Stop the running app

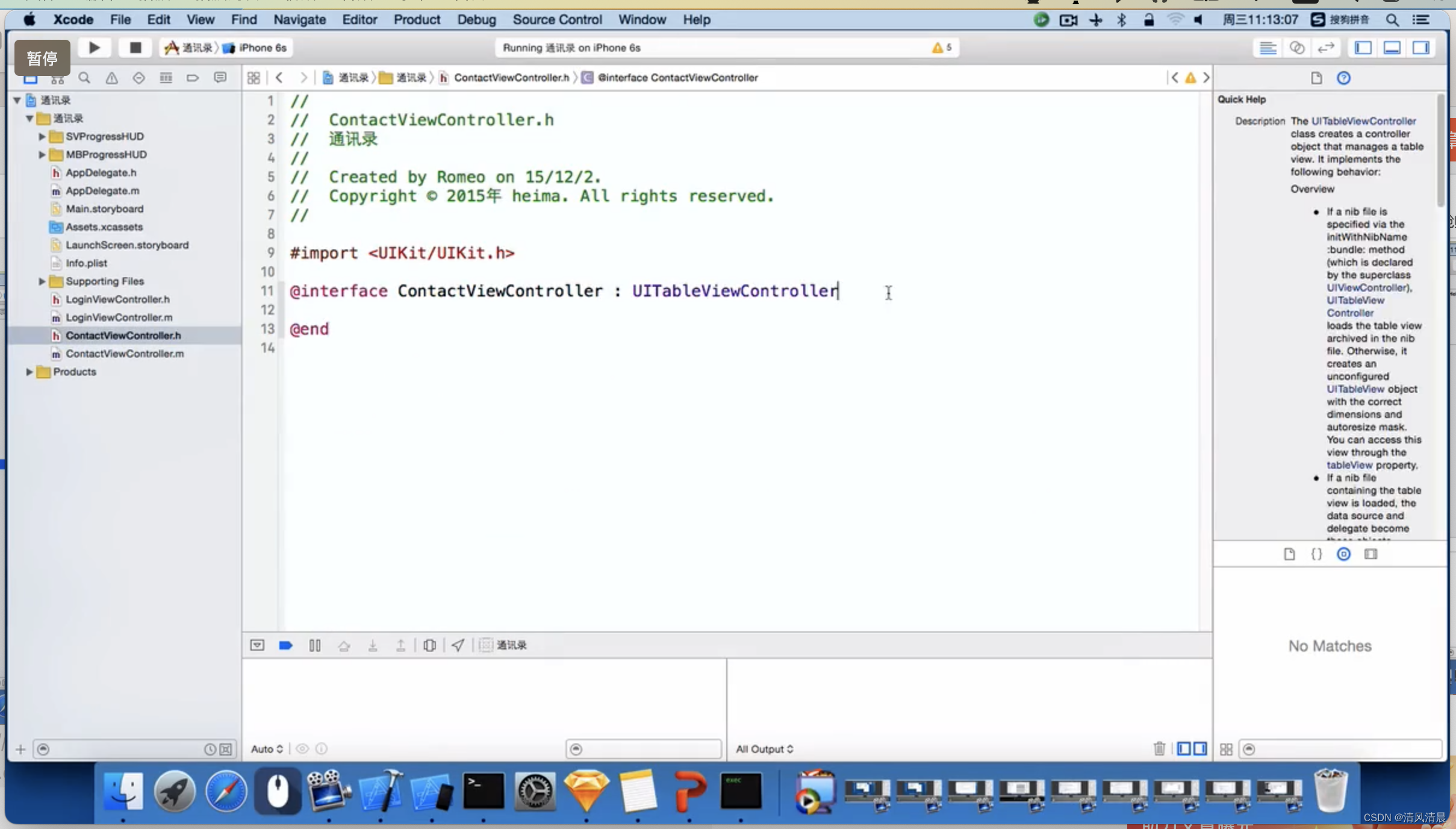(135, 48)
